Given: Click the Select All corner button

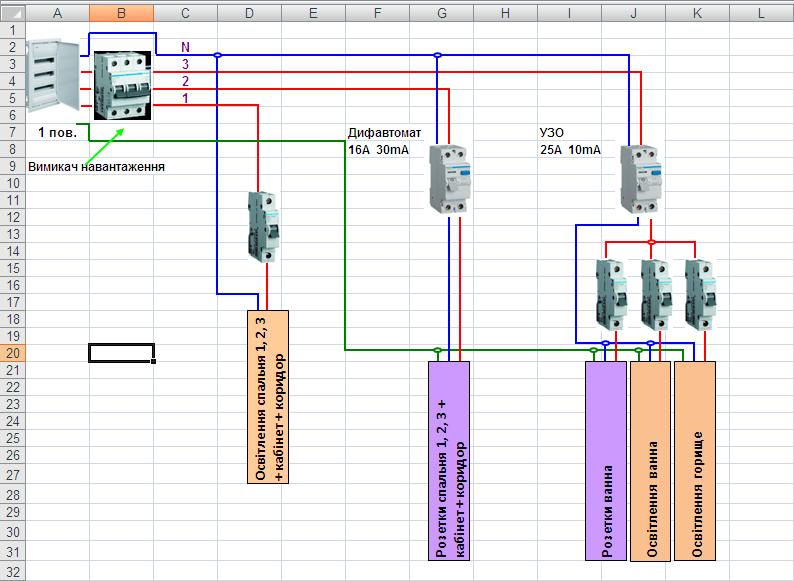Looking at the screenshot, I should (11, 13).
